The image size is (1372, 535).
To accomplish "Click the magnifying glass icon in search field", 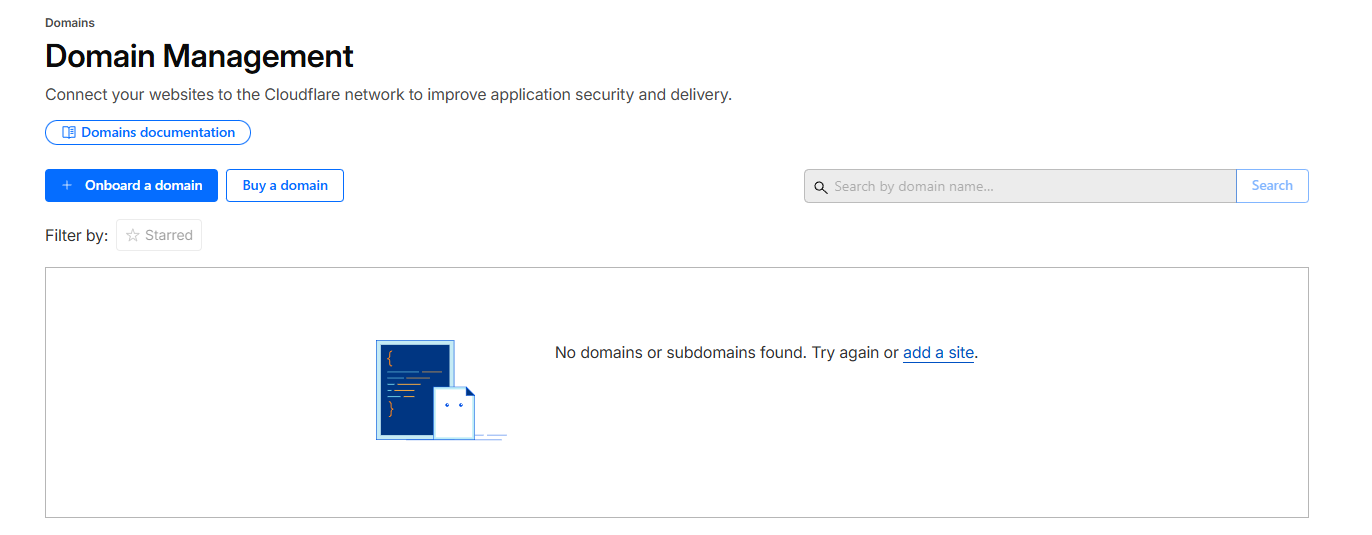I will point(821,187).
